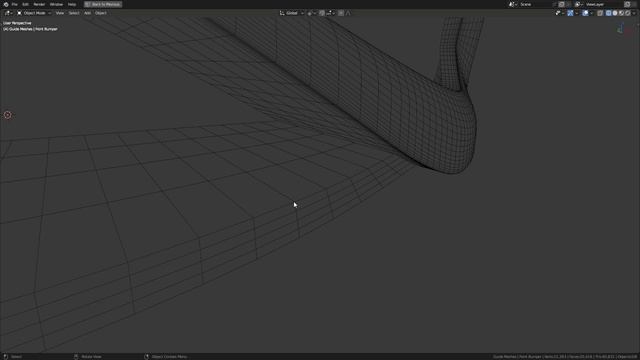Viewport: 640px width, 360px height.
Task: Open the editor type selector
Action: point(8,13)
